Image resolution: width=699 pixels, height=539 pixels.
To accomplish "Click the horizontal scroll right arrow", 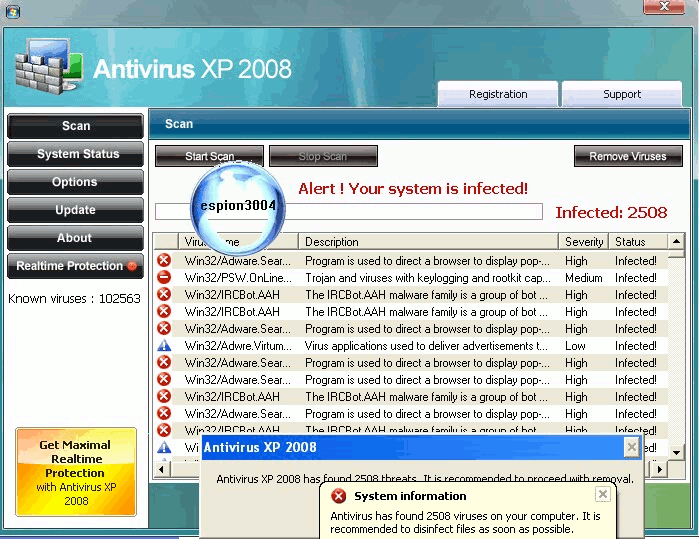I will click(660, 469).
